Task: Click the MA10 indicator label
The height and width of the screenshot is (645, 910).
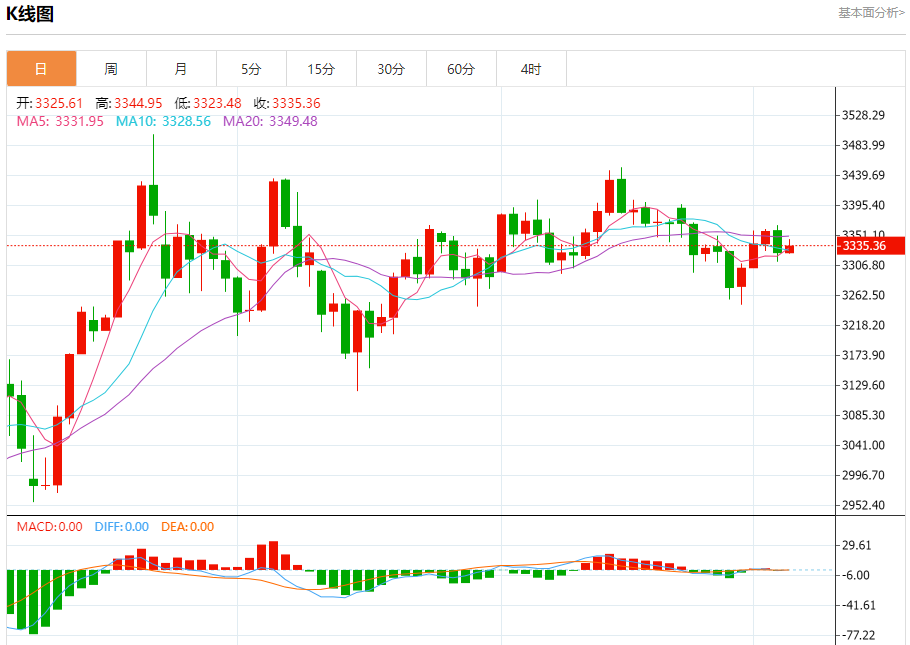Action: 163,121
